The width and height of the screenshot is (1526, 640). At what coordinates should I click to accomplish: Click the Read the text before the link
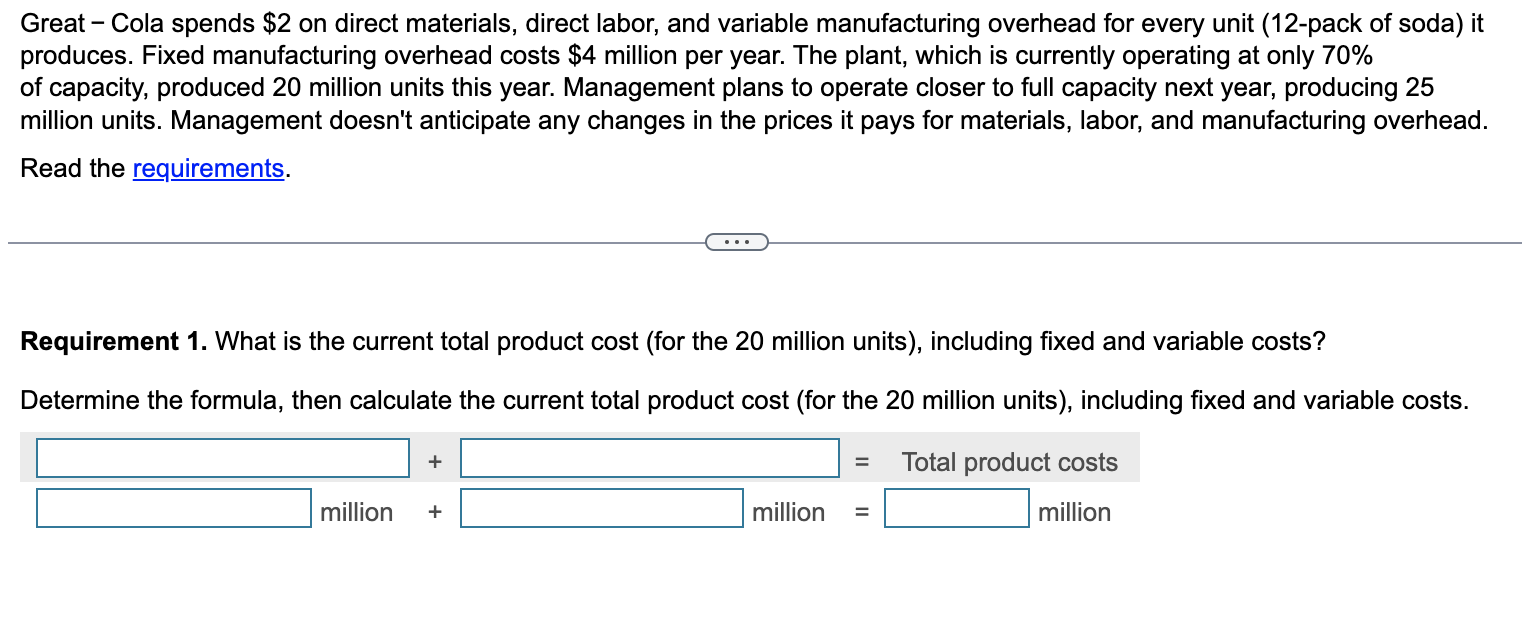click(70, 168)
